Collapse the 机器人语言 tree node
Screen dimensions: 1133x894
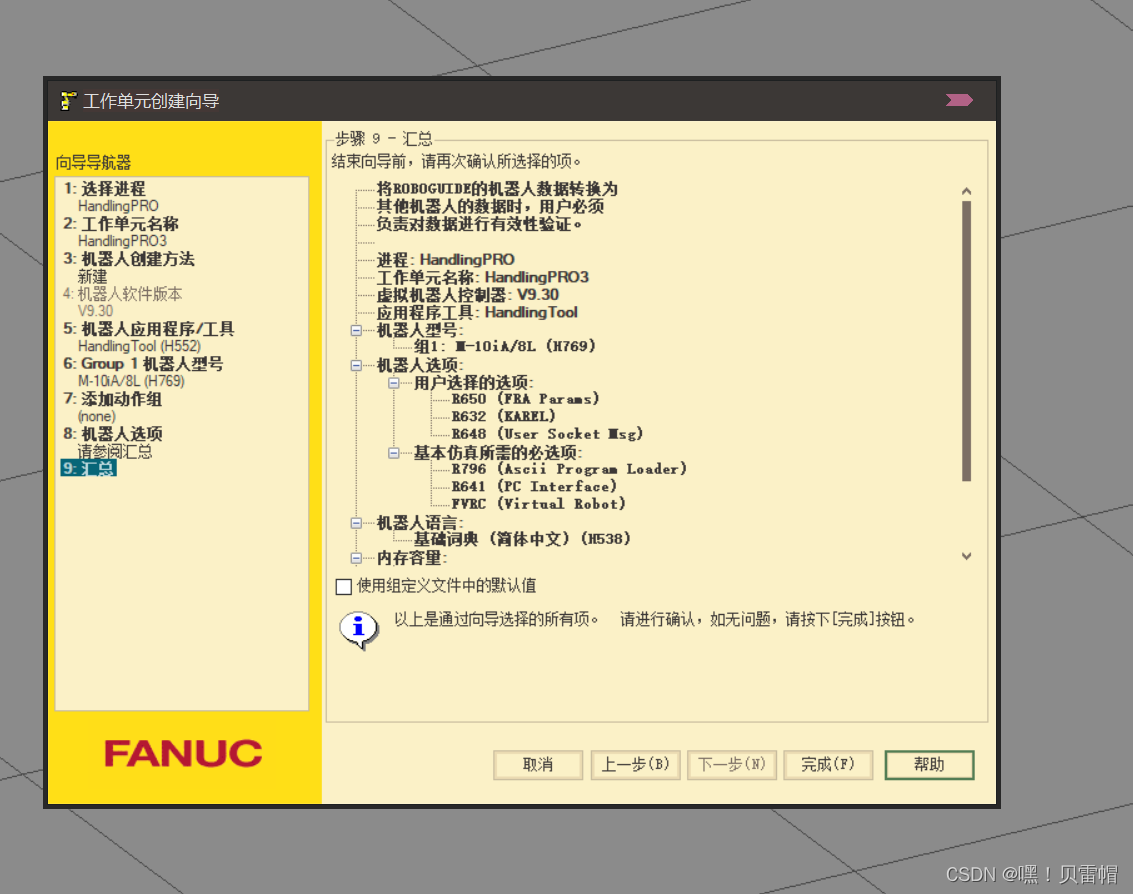pos(356,523)
